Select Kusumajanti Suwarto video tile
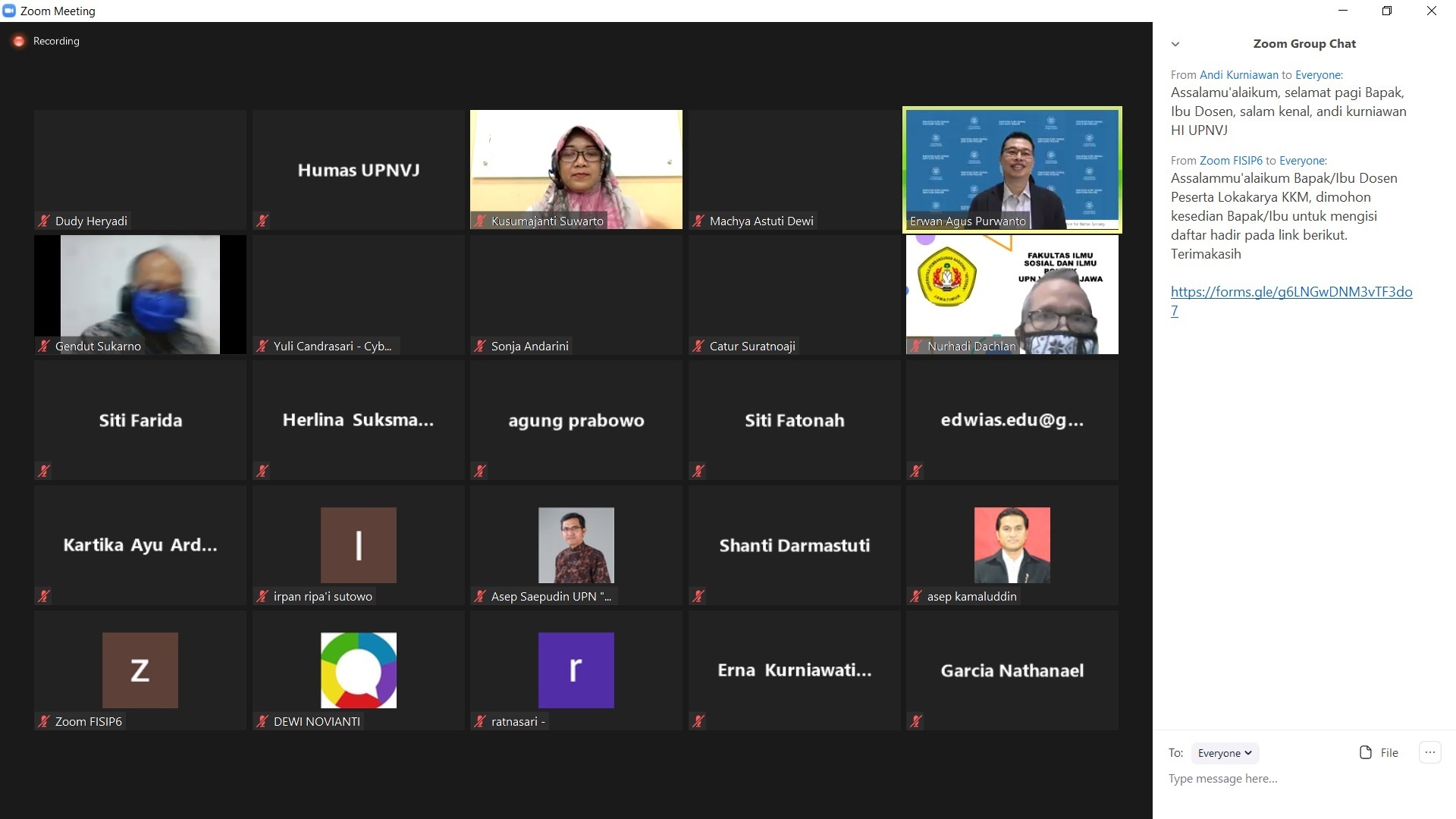The width and height of the screenshot is (1456, 819). tap(576, 168)
